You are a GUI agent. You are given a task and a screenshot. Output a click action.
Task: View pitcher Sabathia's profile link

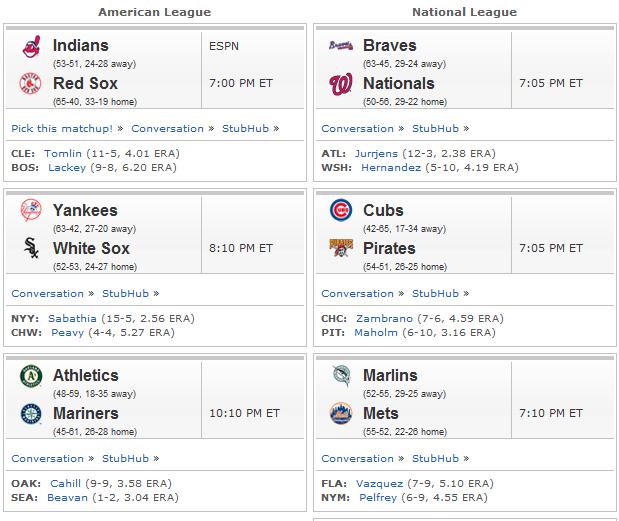click(x=72, y=319)
